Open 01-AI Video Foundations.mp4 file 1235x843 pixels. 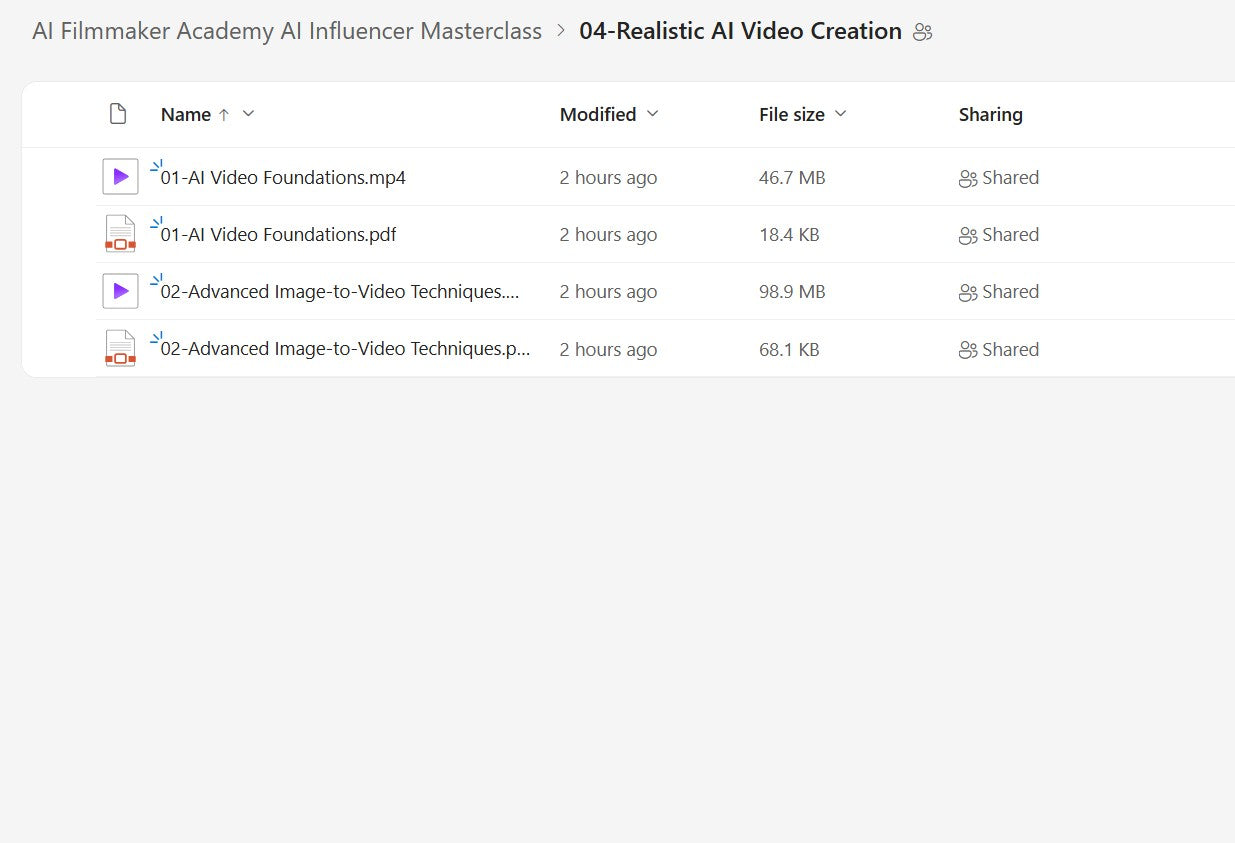[283, 178]
